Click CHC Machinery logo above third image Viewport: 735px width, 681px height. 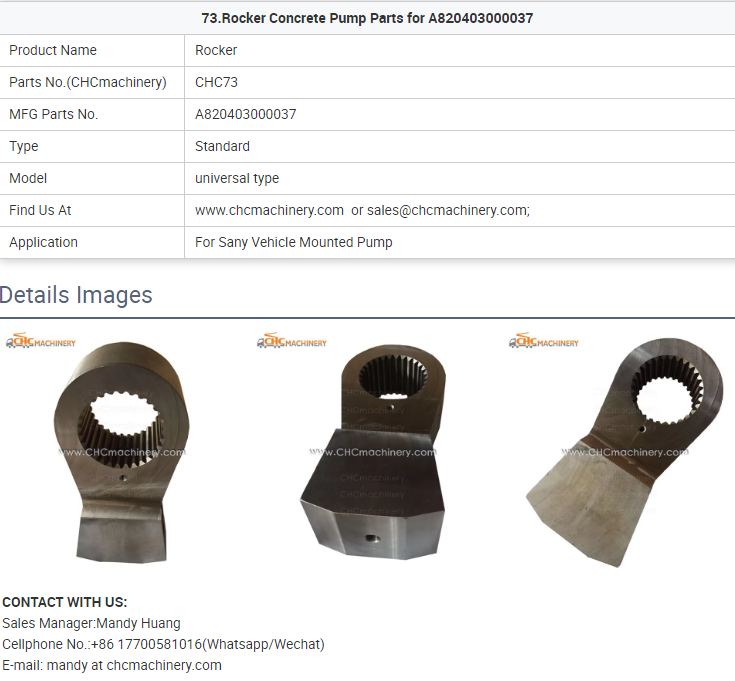click(x=544, y=341)
